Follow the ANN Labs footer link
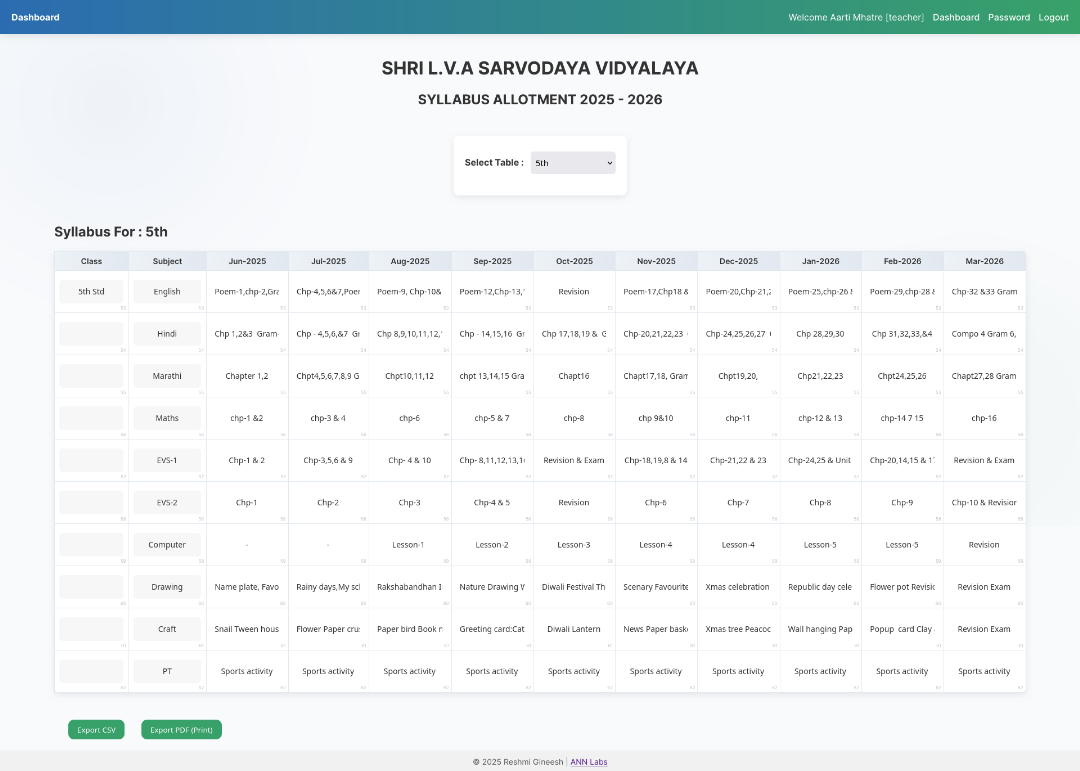This screenshot has height=771, width=1080. tap(588, 762)
